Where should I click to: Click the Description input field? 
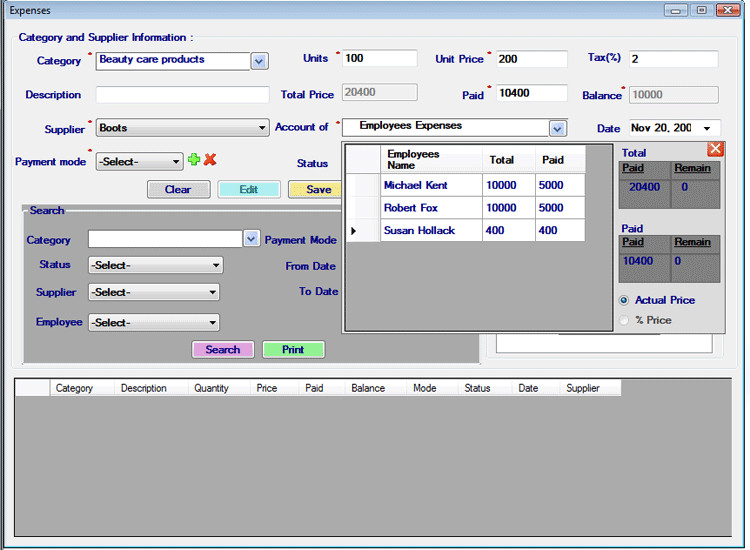[x=182, y=95]
